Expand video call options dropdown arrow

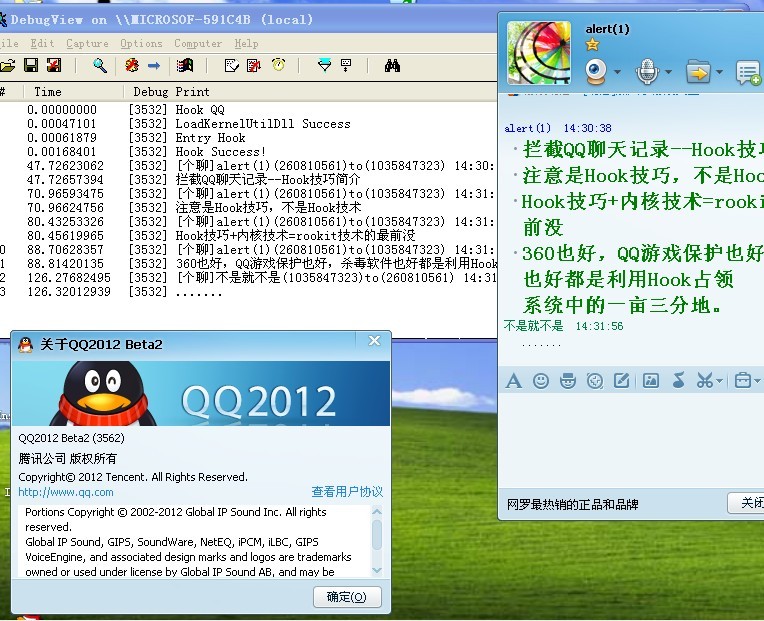pyautogui.click(x=617, y=72)
